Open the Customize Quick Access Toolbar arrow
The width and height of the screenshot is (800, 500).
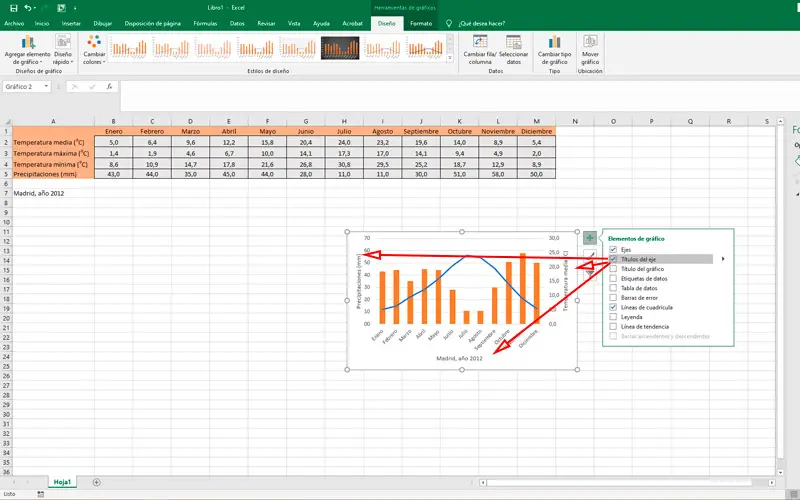pyautogui.click(x=75, y=8)
